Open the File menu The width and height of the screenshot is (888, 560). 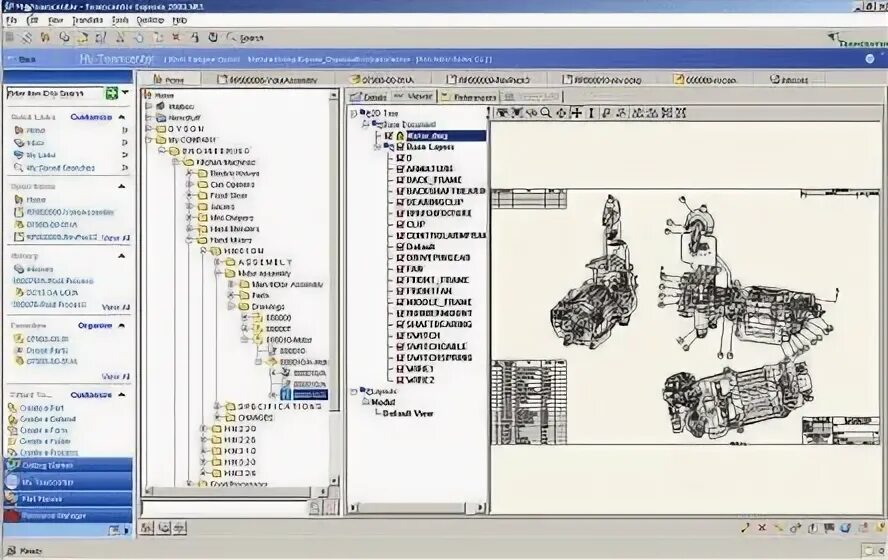coord(11,20)
